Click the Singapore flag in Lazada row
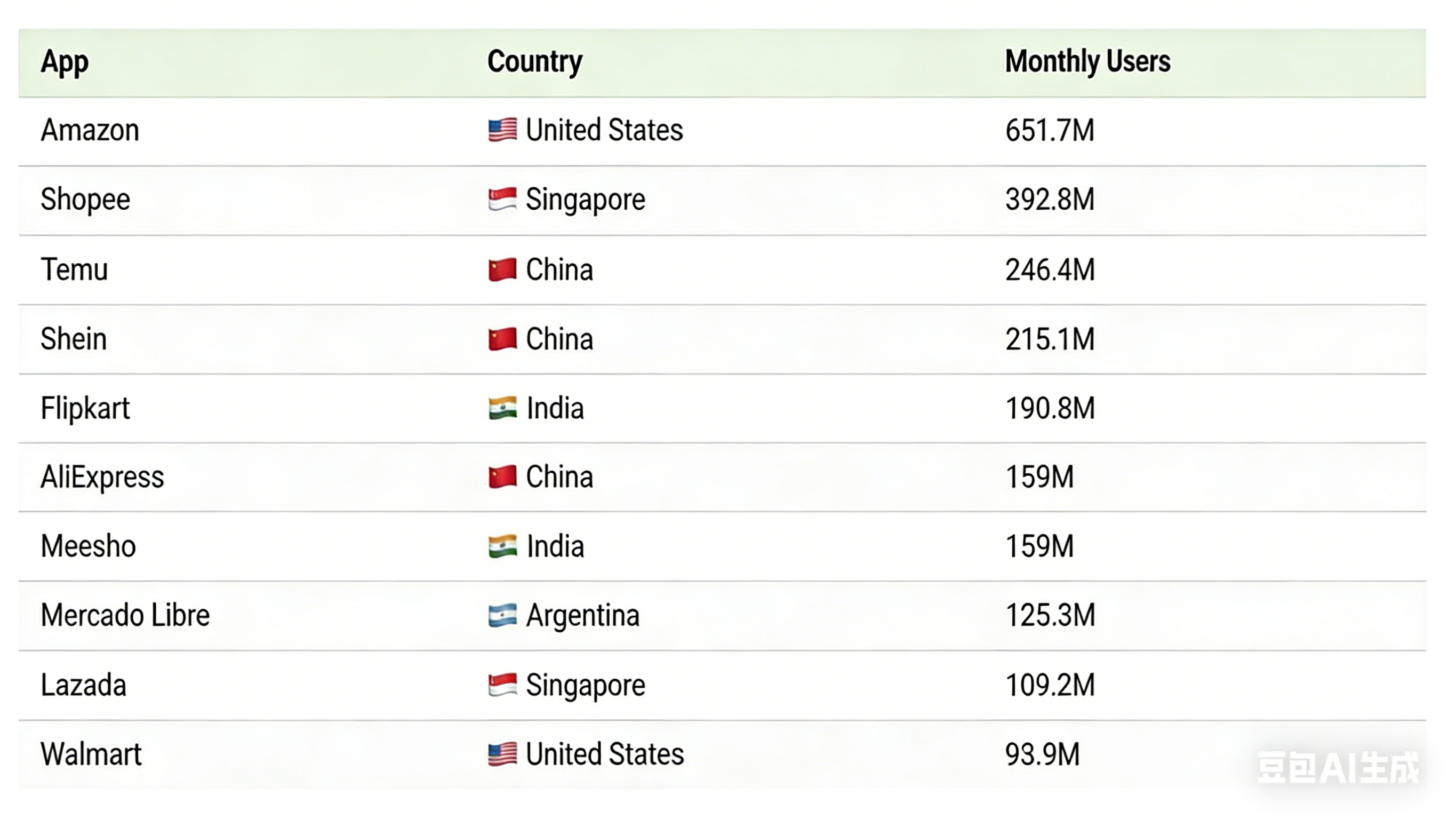This screenshot has width=1456, height=819. click(x=502, y=685)
